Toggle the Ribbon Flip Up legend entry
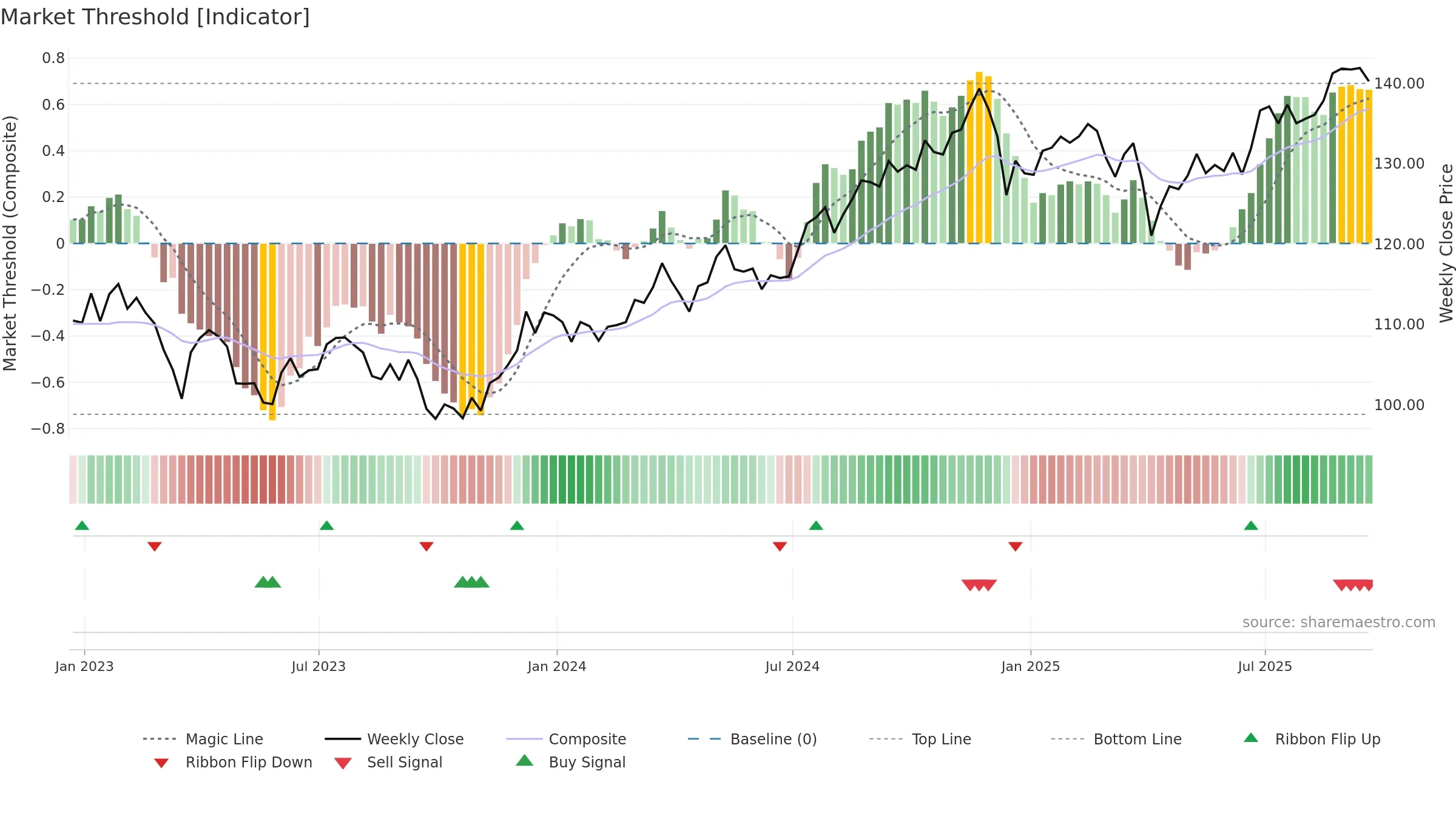The height and width of the screenshot is (819, 1456). 1312,739
